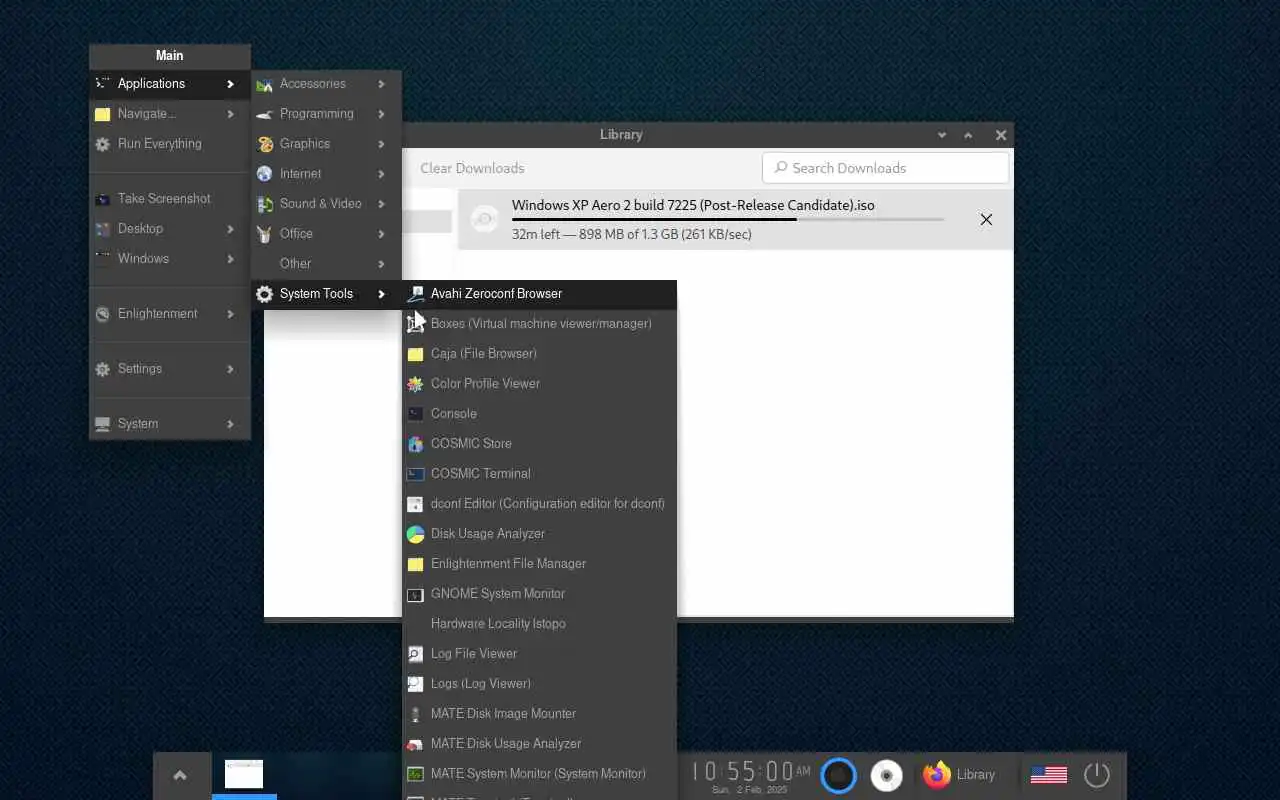The image size is (1280, 800).
Task: Click the System Tools gear icon
Action: pos(264,294)
